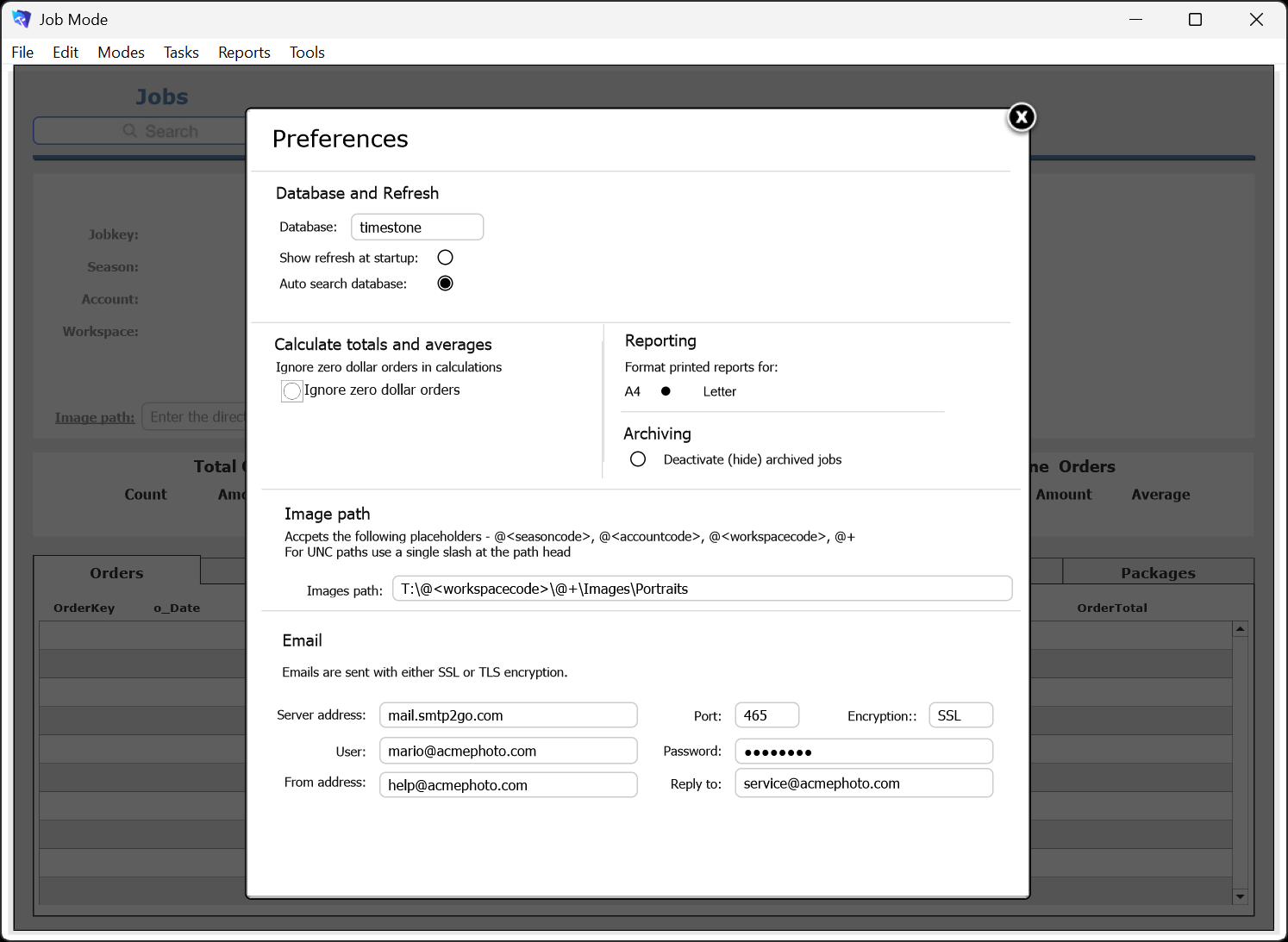Click the Job Mode app icon in title bar
This screenshot has height=942, width=1288.
click(20, 19)
